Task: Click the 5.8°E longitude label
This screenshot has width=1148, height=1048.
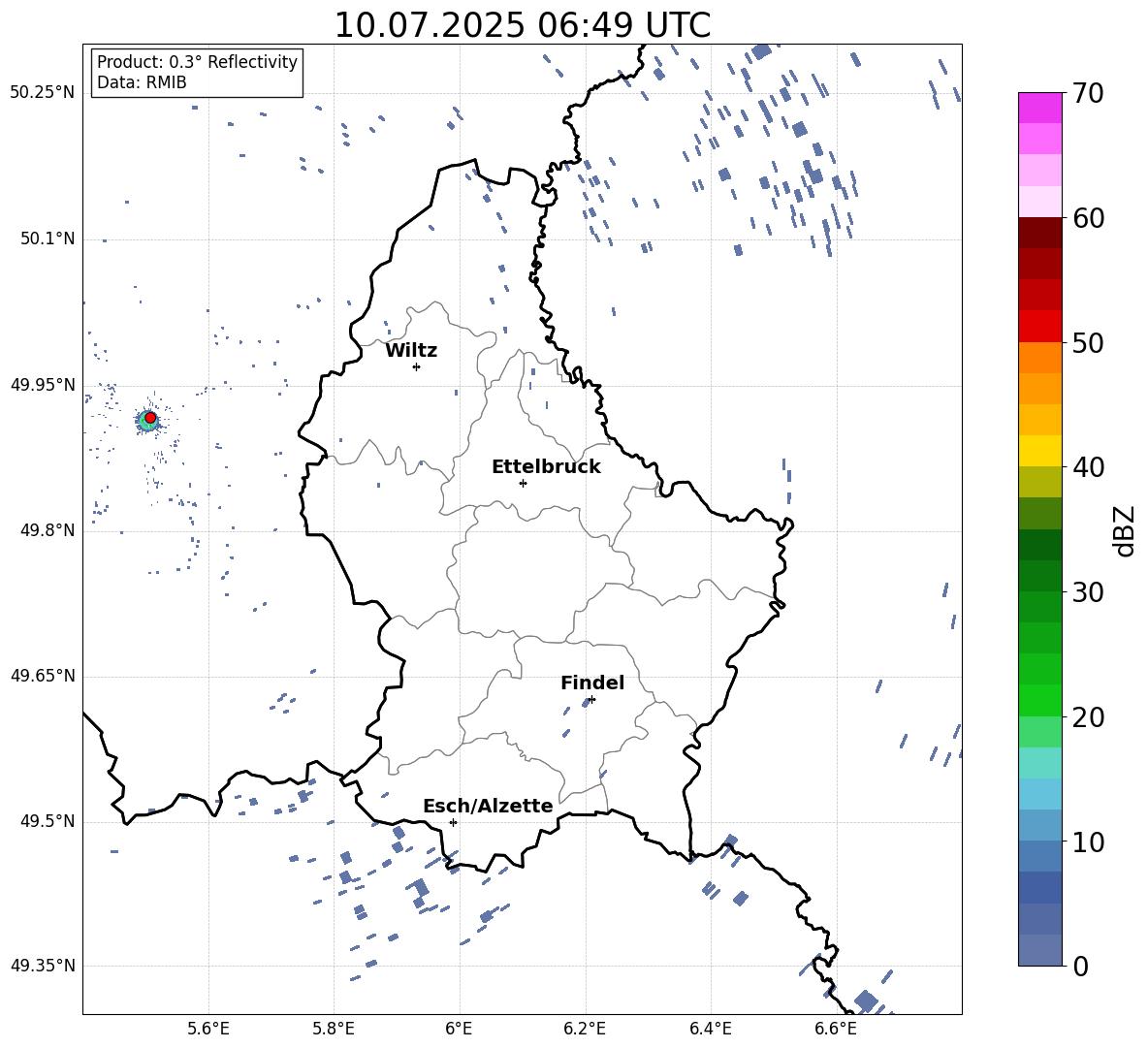Action: tap(334, 1029)
